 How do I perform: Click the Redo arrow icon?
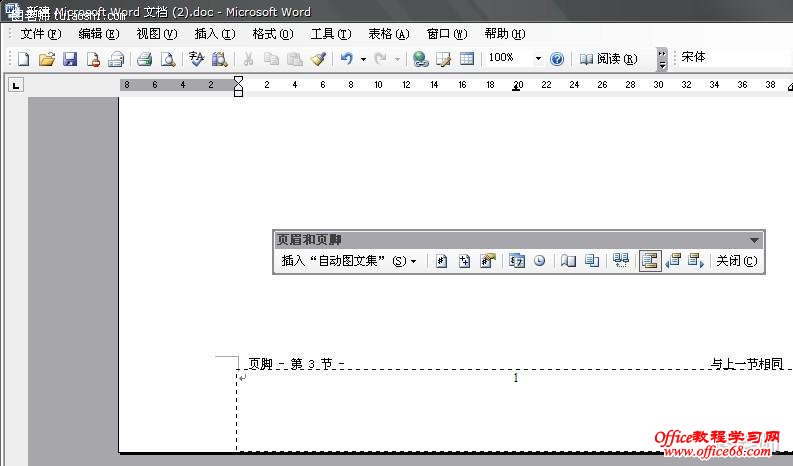click(x=380, y=59)
